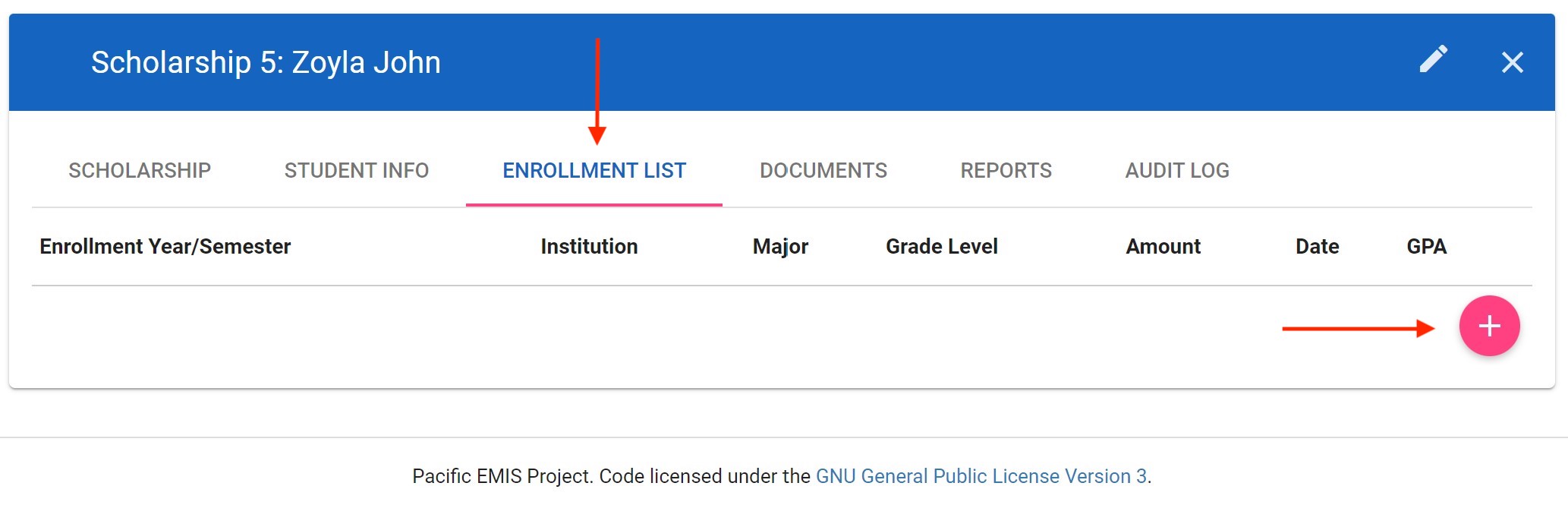Select the Date column header
The height and width of the screenshot is (524, 1568).
[x=1317, y=247]
